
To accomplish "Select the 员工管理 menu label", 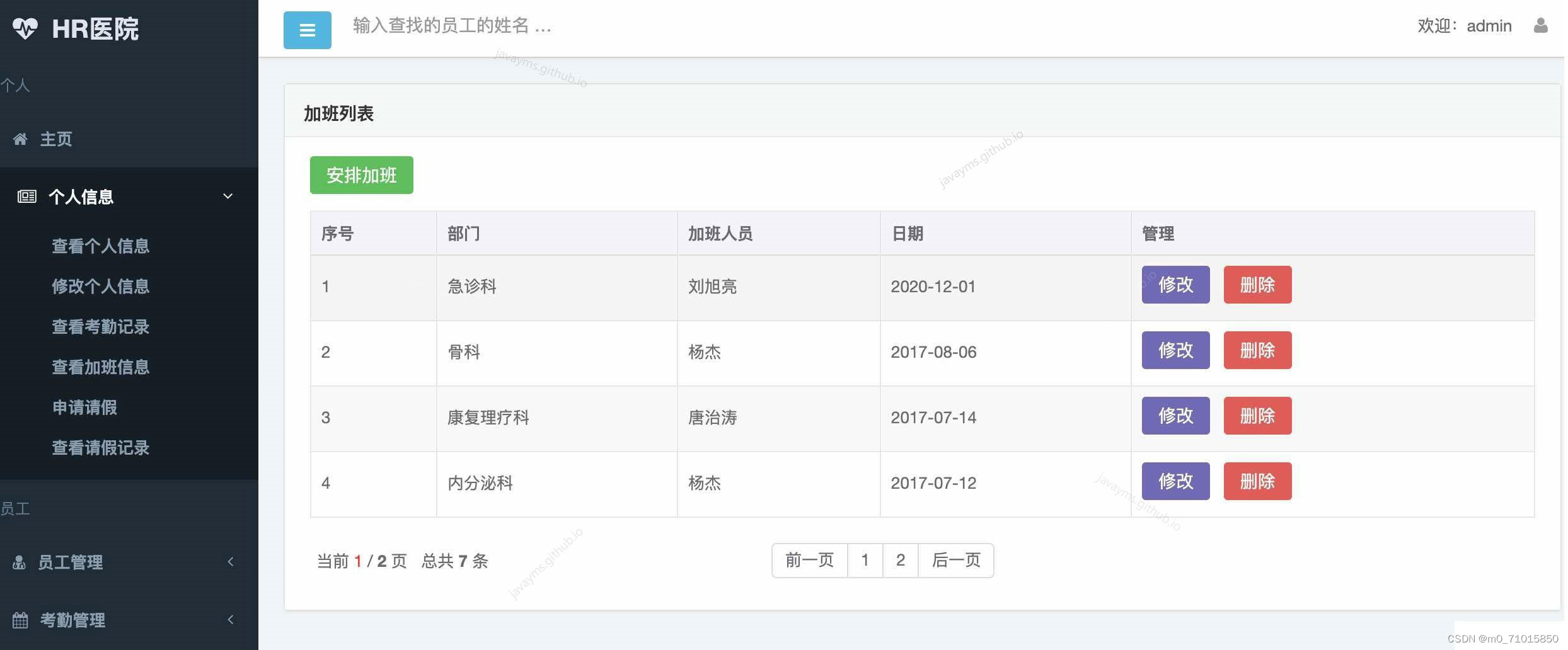I will (x=71, y=562).
